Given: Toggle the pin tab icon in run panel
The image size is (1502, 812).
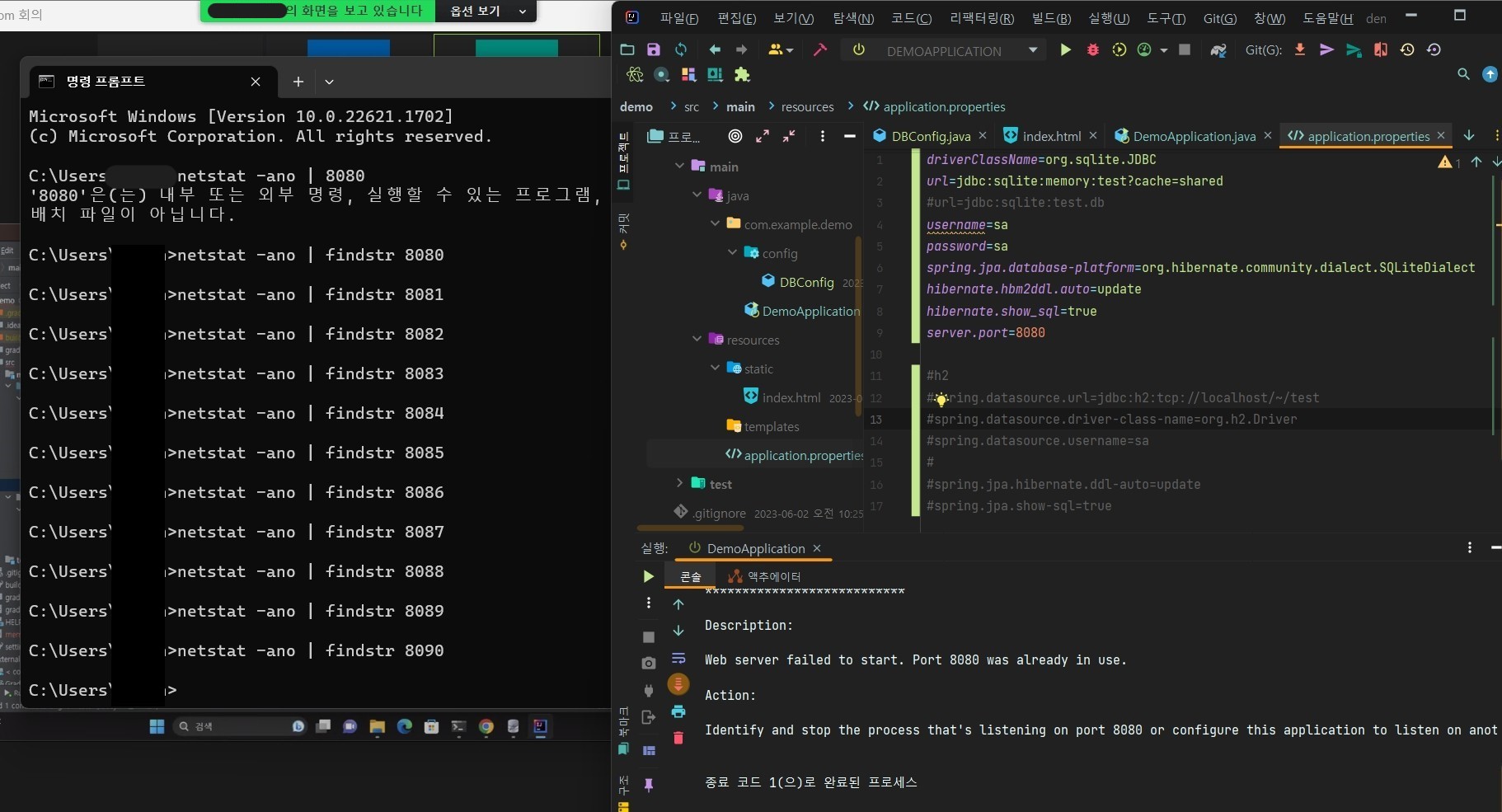Looking at the screenshot, I should tap(649, 785).
